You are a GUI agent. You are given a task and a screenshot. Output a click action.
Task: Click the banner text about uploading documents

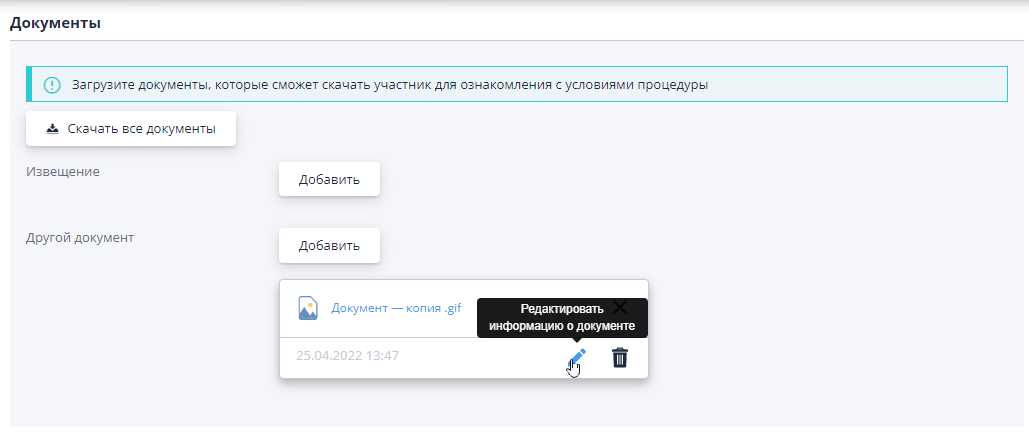click(x=390, y=85)
